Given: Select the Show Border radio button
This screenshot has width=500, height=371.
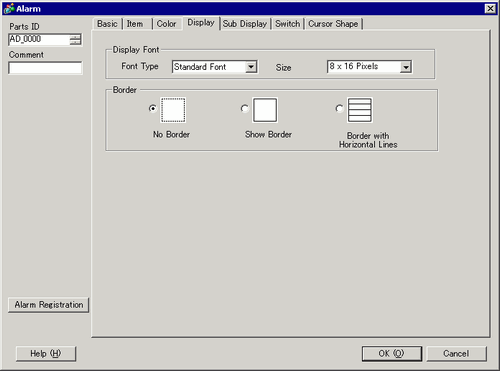Looking at the screenshot, I should pos(244,108).
